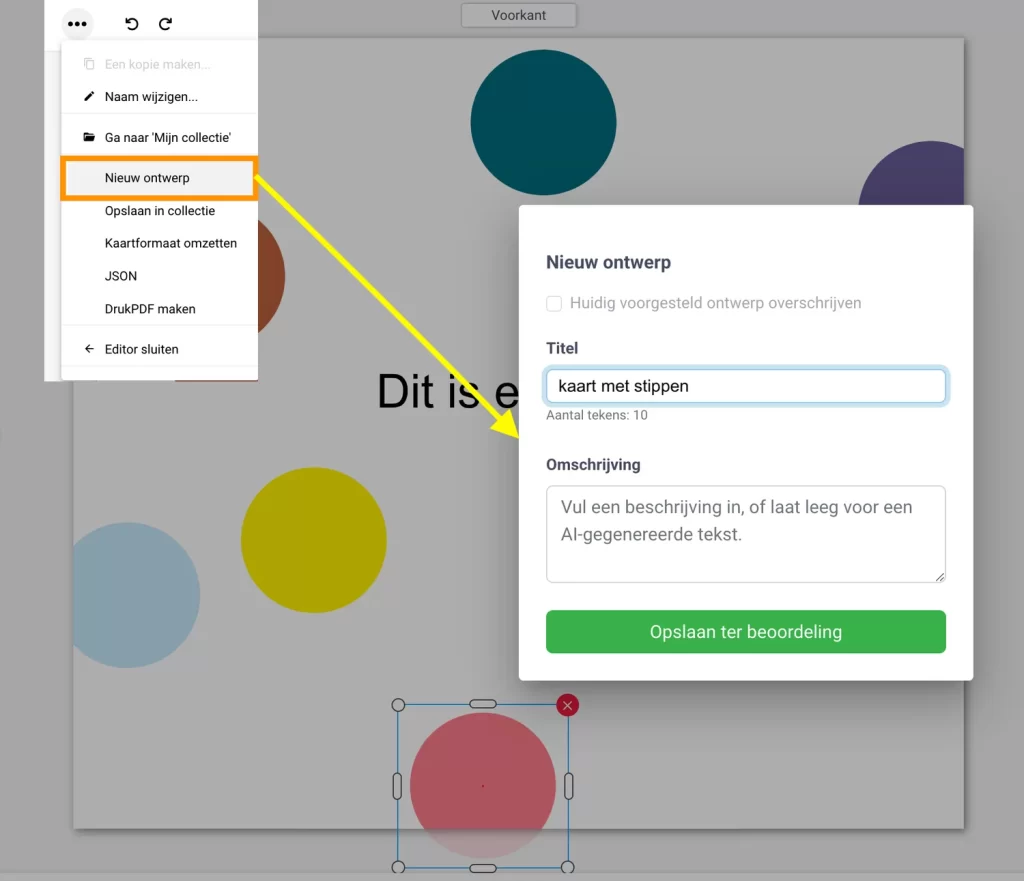Select 'Editor sluiten' to exit the editor

point(141,349)
